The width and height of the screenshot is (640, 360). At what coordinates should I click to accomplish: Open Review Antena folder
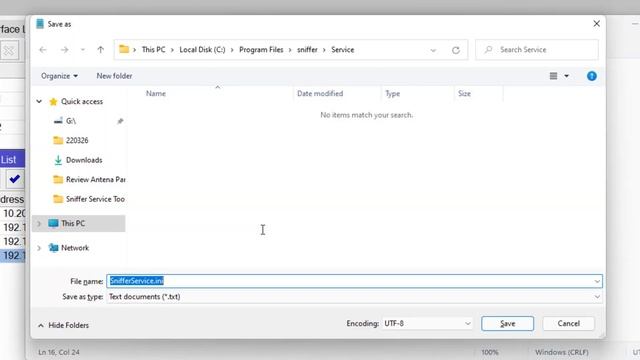coord(96,180)
